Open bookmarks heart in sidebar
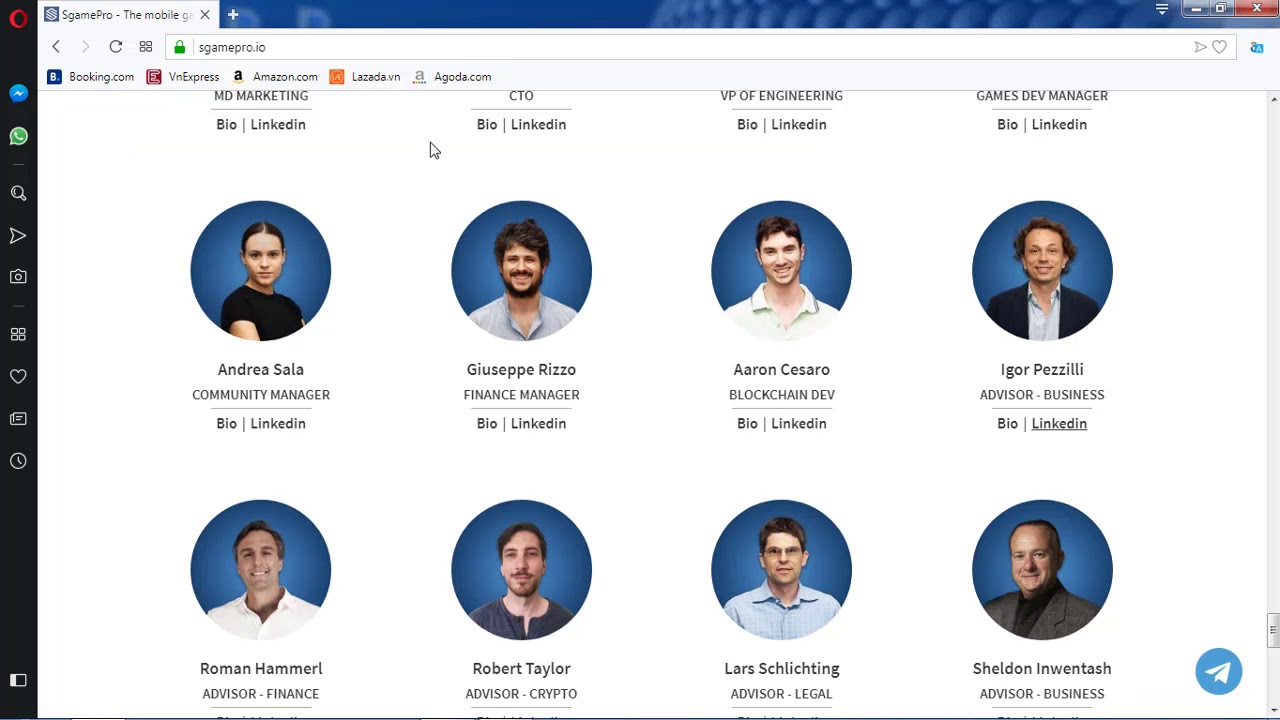The image size is (1280, 720). pyautogui.click(x=18, y=377)
